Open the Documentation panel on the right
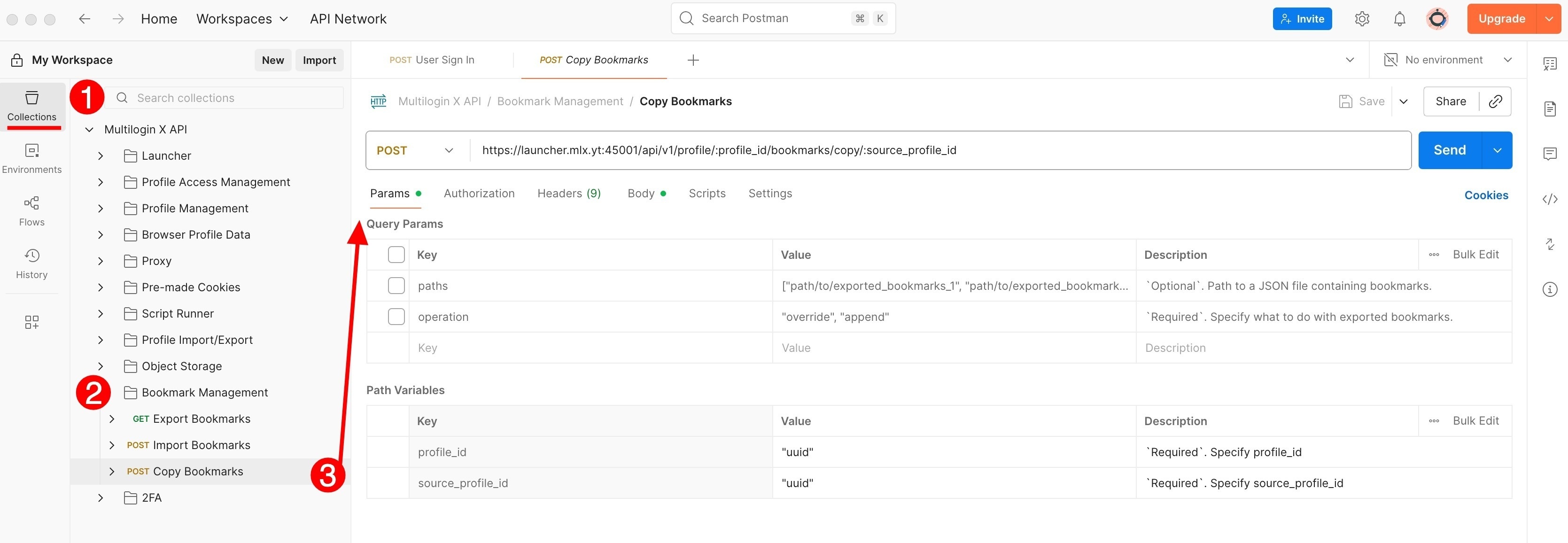Viewport: 1568px width, 543px height. [1550, 109]
